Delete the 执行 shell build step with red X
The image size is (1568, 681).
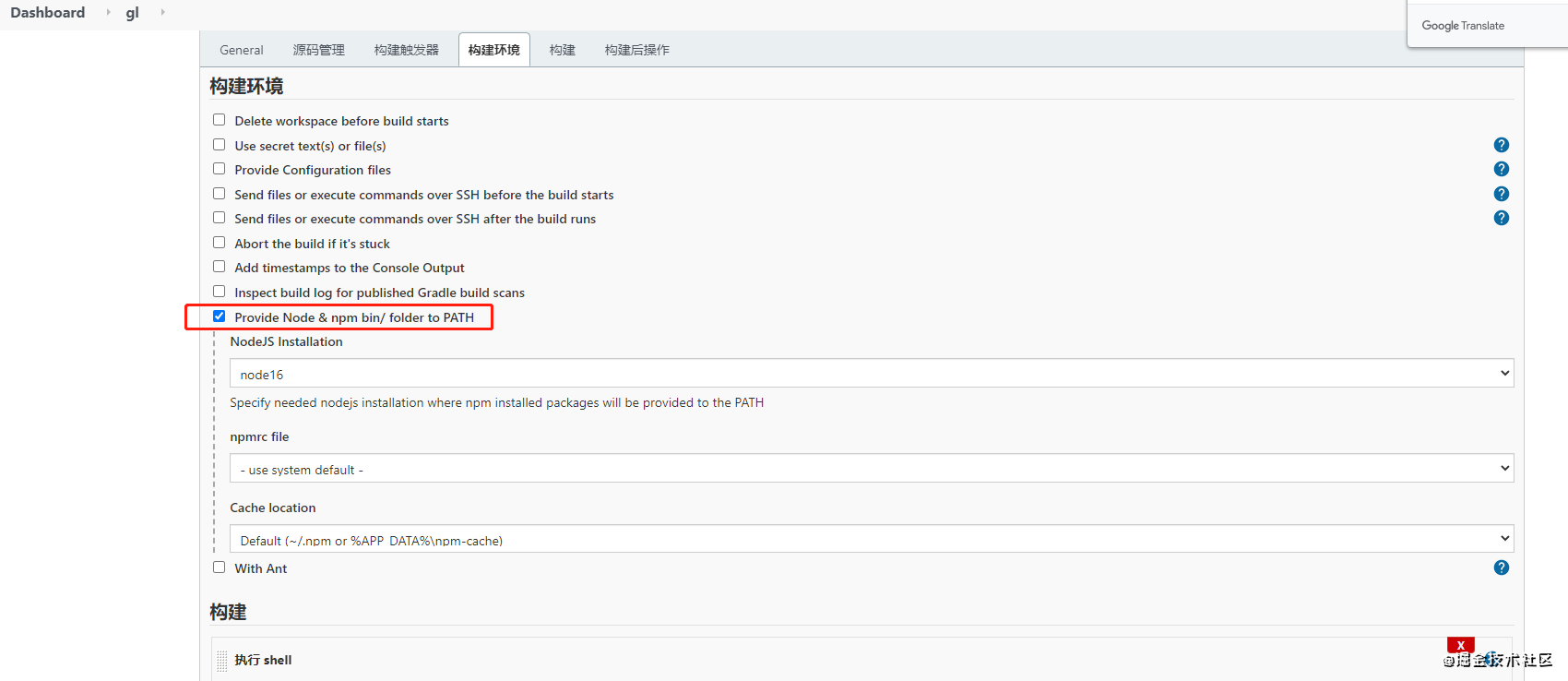[x=1460, y=645]
